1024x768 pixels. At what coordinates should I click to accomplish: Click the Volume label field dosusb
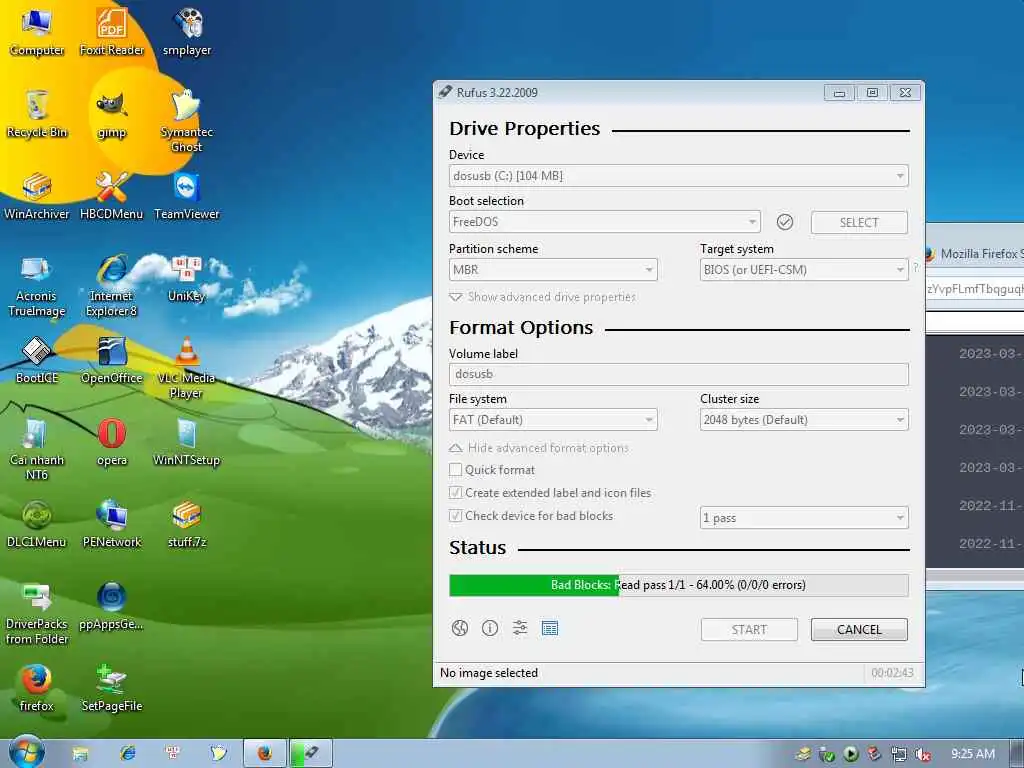click(x=679, y=374)
